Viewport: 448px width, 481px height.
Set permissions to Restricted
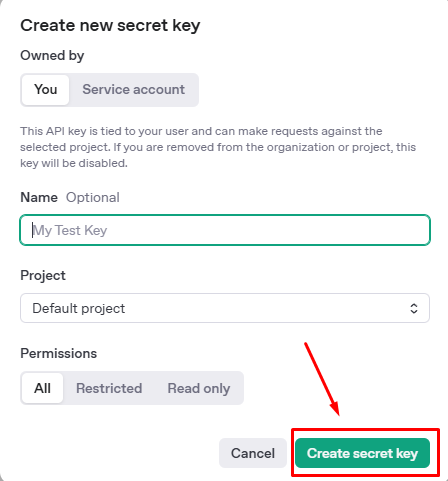[x=109, y=388]
